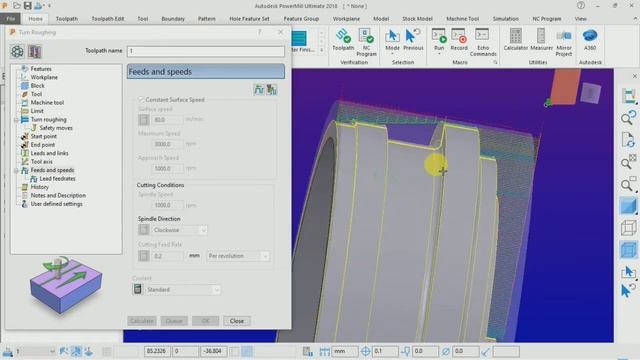Collapse the Feeds and speeds tree node
640x360 pixels.
pyautogui.click(x=16, y=170)
